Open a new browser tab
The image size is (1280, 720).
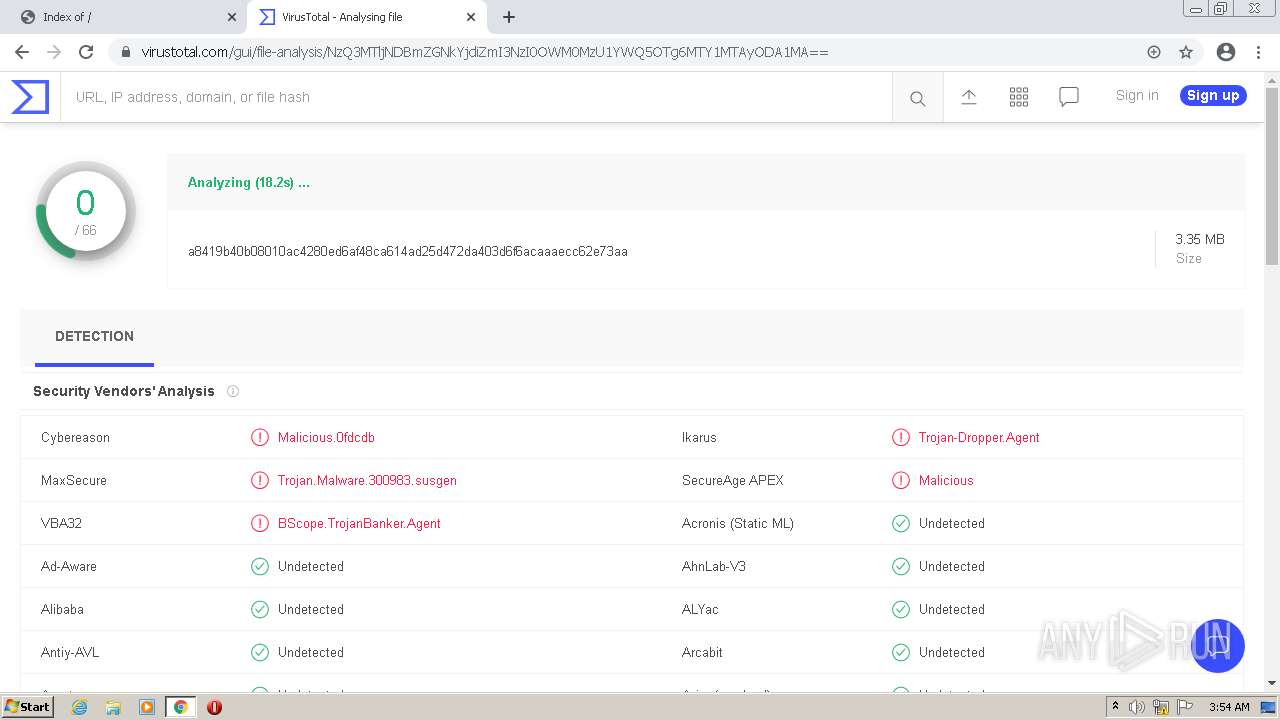pyautogui.click(x=509, y=17)
